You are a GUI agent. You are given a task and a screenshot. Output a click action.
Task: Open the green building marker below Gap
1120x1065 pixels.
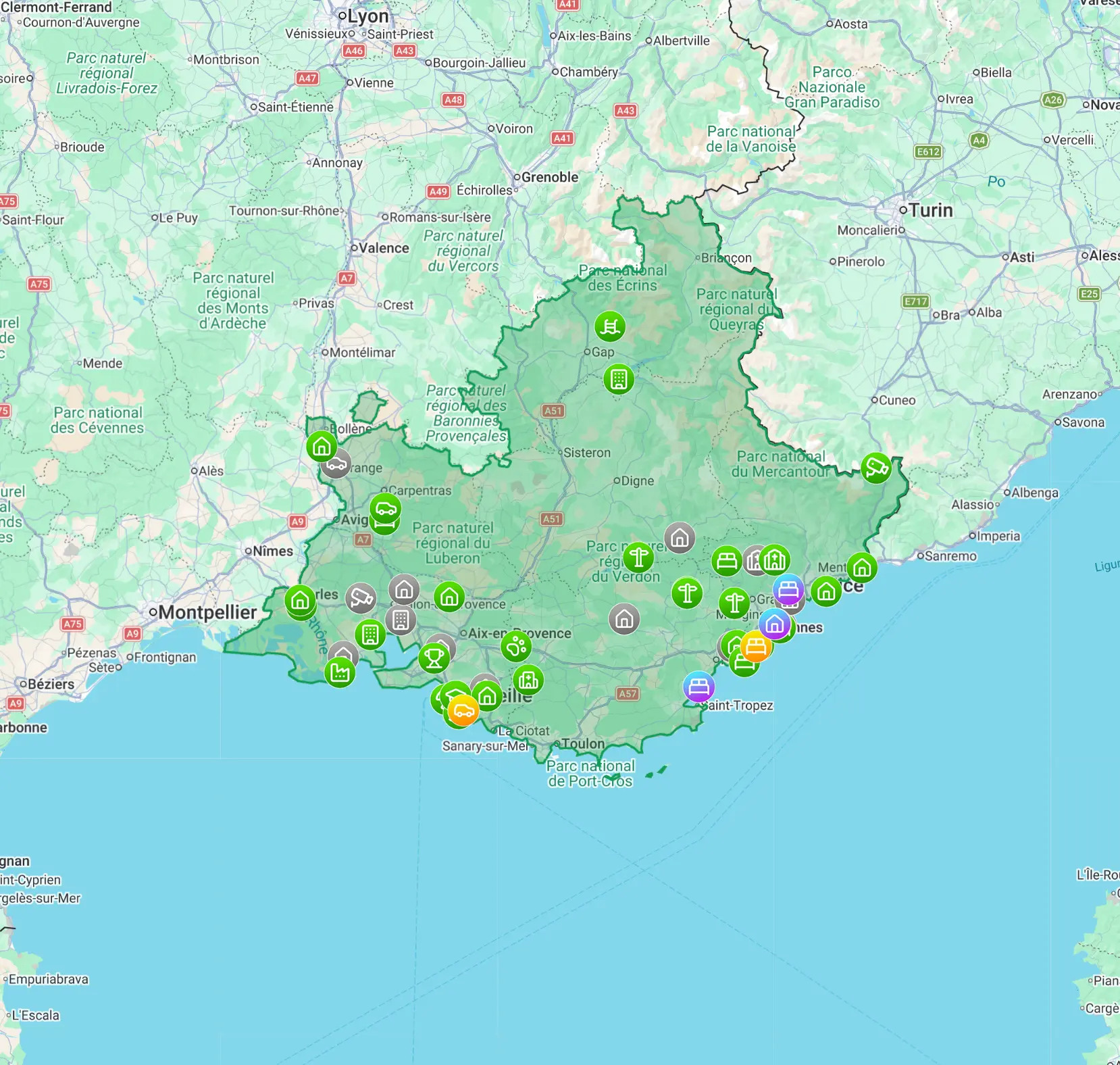coord(619,379)
